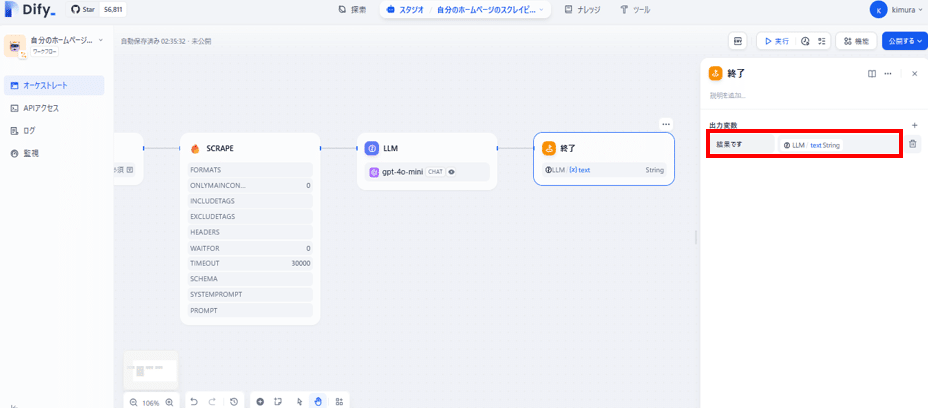Image resolution: width=928 pixels, height=408 pixels.
Task: Add output variable with plus icon
Action: [x=914, y=125]
